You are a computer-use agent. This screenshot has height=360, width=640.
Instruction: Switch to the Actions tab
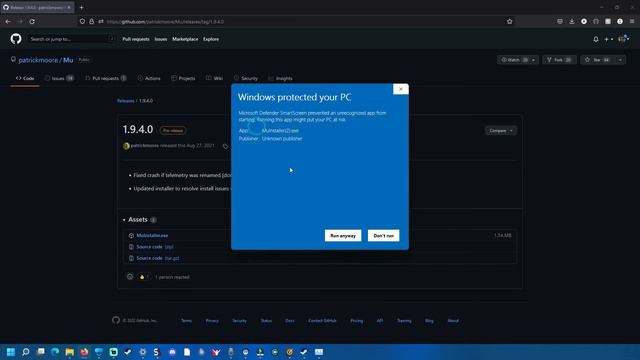coord(149,78)
